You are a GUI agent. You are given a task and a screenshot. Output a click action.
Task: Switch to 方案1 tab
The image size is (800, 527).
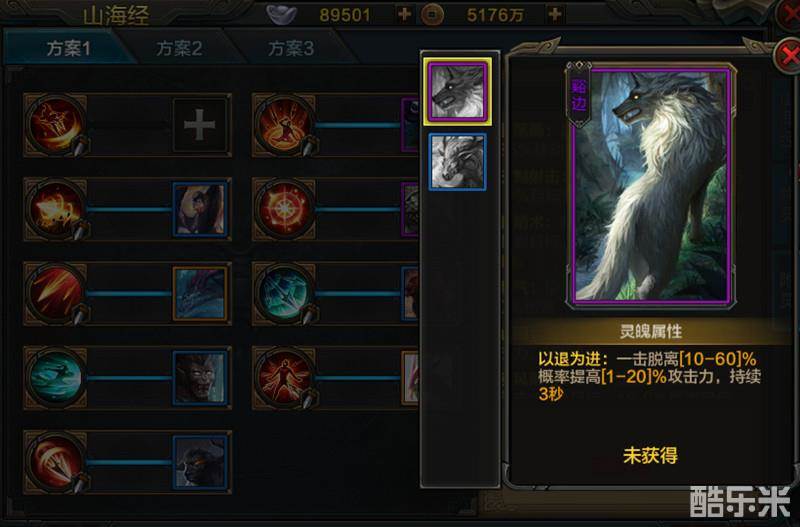point(68,48)
